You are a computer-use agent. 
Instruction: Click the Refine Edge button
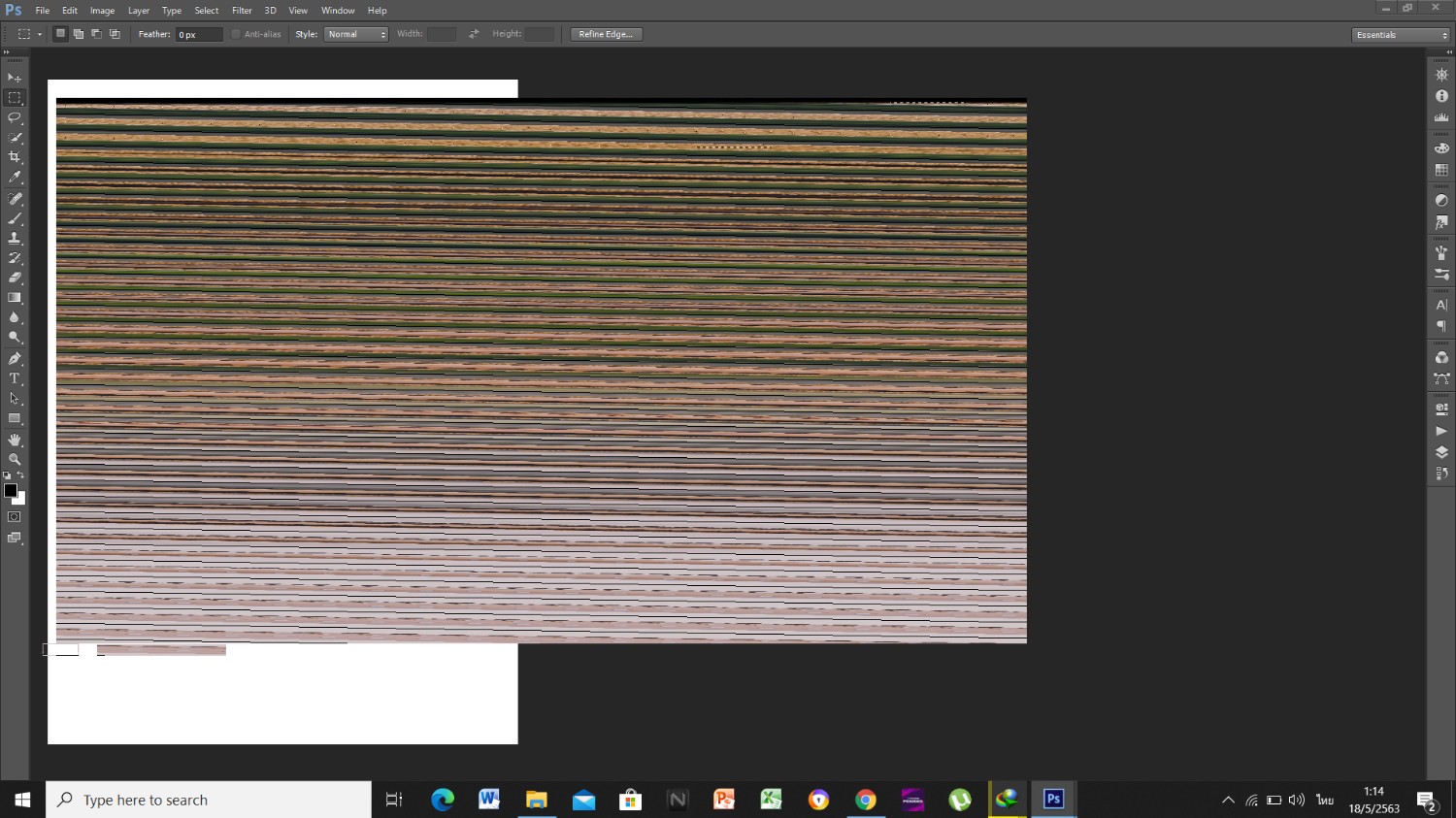coord(606,34)
